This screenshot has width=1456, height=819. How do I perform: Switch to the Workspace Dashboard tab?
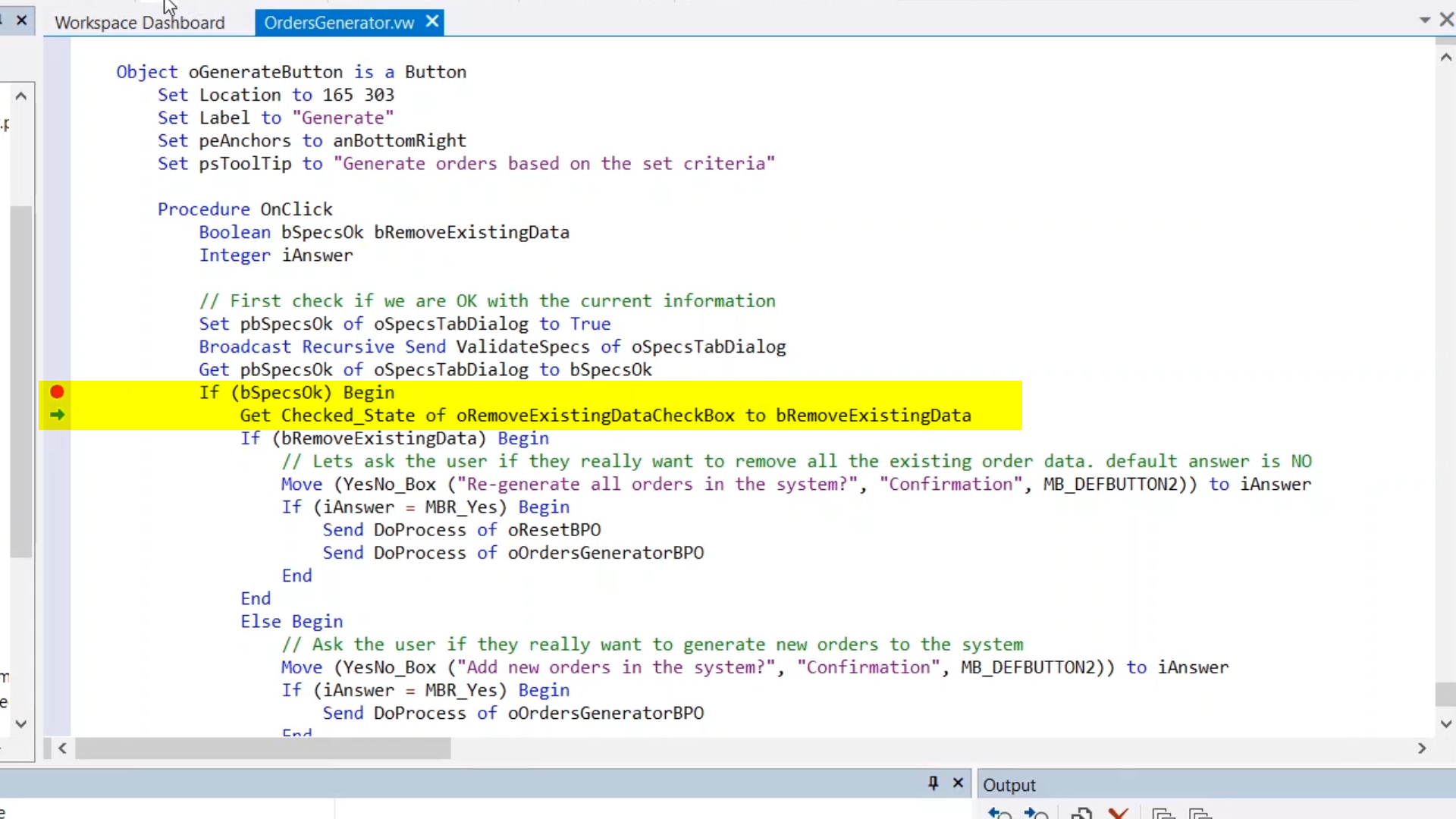(x=140, y=23)
